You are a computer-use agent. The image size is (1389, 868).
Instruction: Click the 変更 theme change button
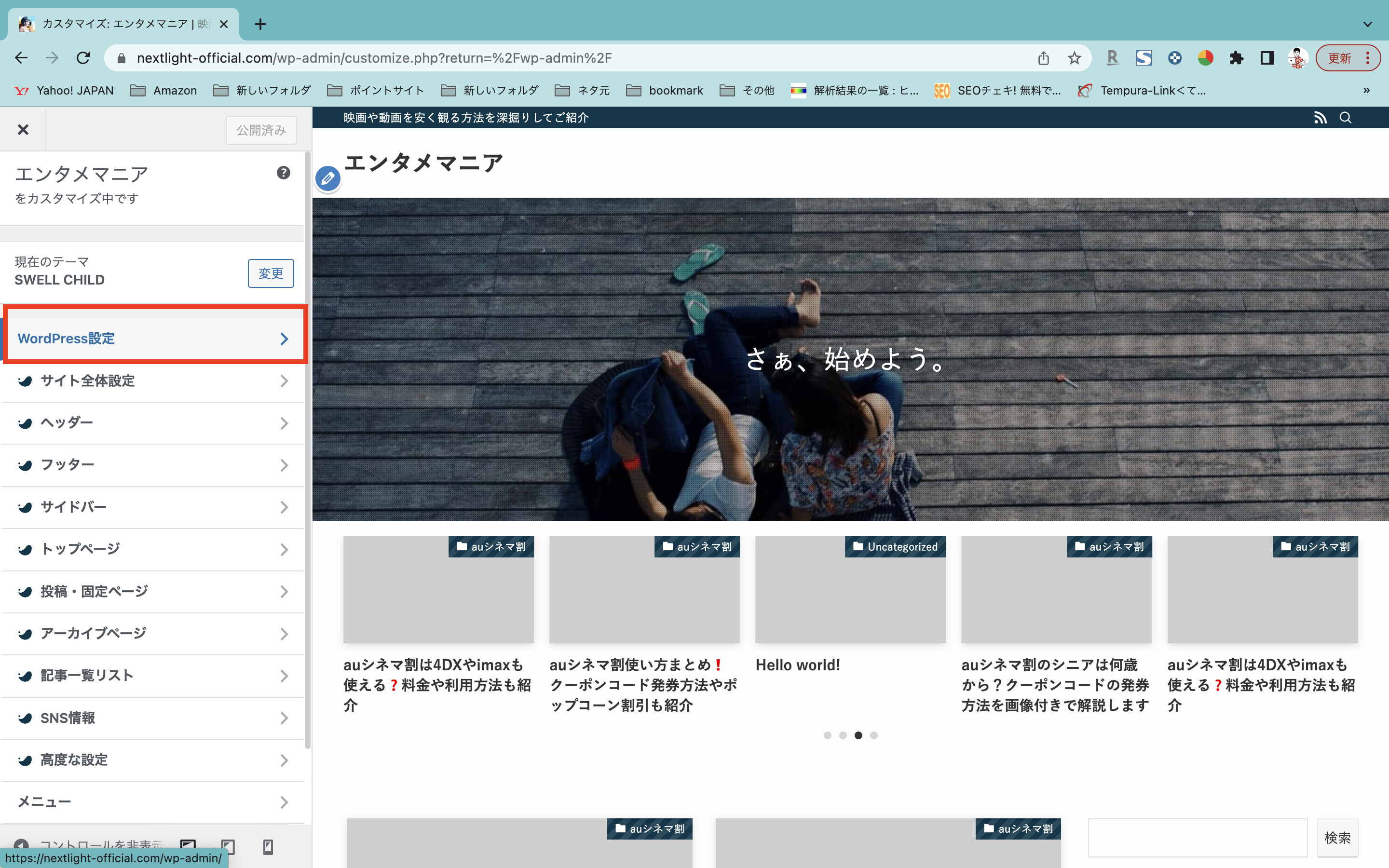pos(271,273)
